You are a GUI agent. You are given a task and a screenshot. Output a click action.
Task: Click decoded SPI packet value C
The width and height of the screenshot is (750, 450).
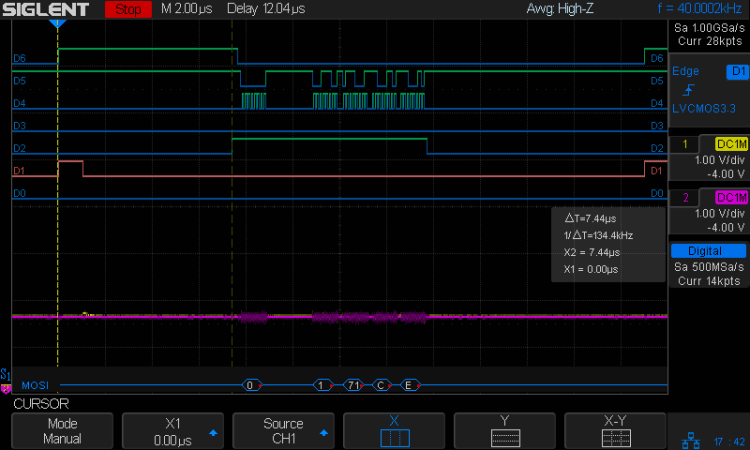[x=381, y=385]
